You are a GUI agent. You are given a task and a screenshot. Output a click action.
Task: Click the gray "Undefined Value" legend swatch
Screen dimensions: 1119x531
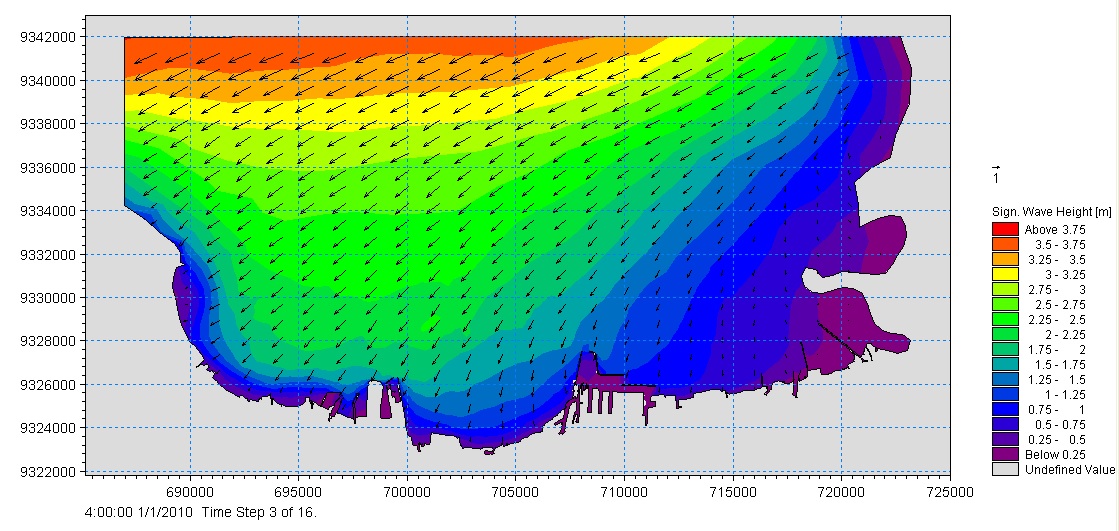1001,469
